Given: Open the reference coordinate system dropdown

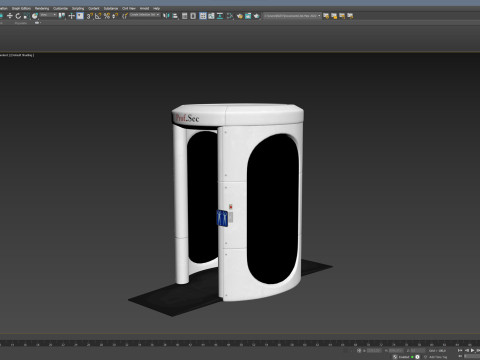Looking at the screenshot, I should 48,15.
